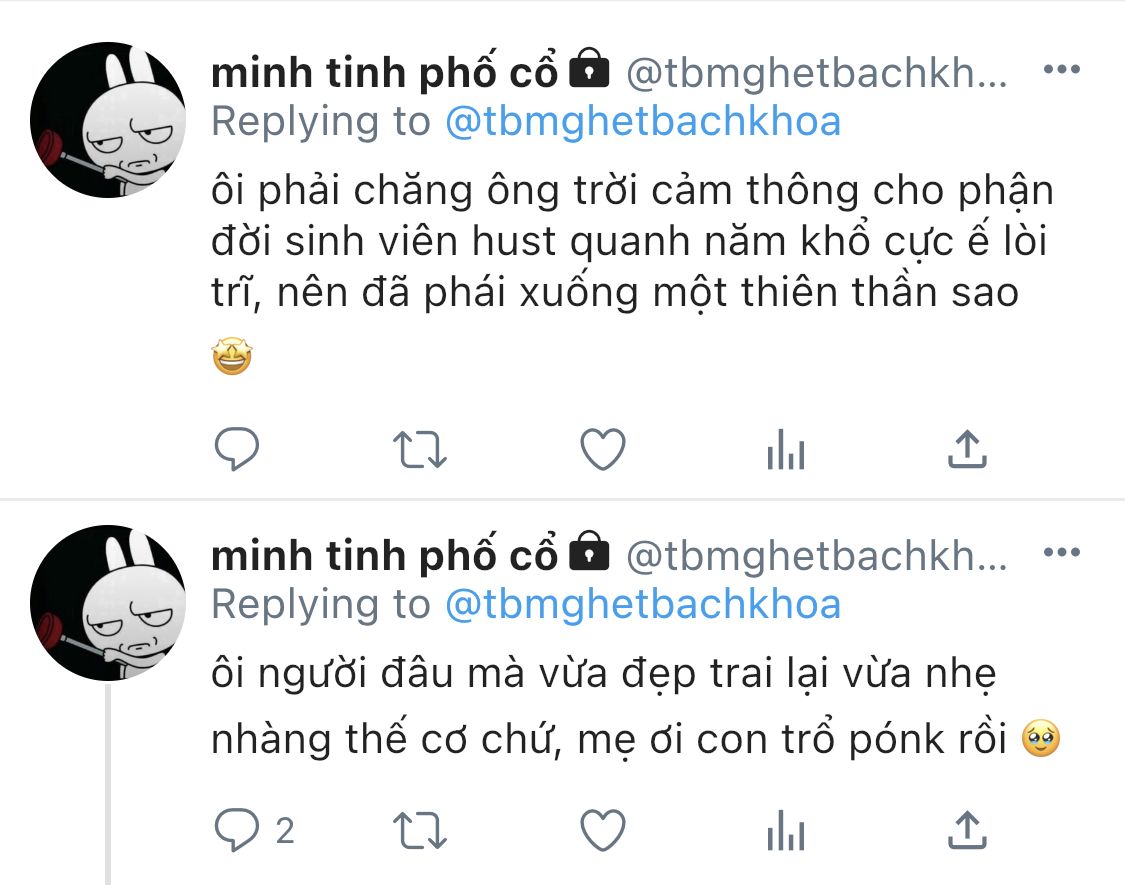The image size is (1125, 885).
Task: Open the second tweet's minh tinh phố cổ name
Action: pyautogui.click(x=385, y=555)
